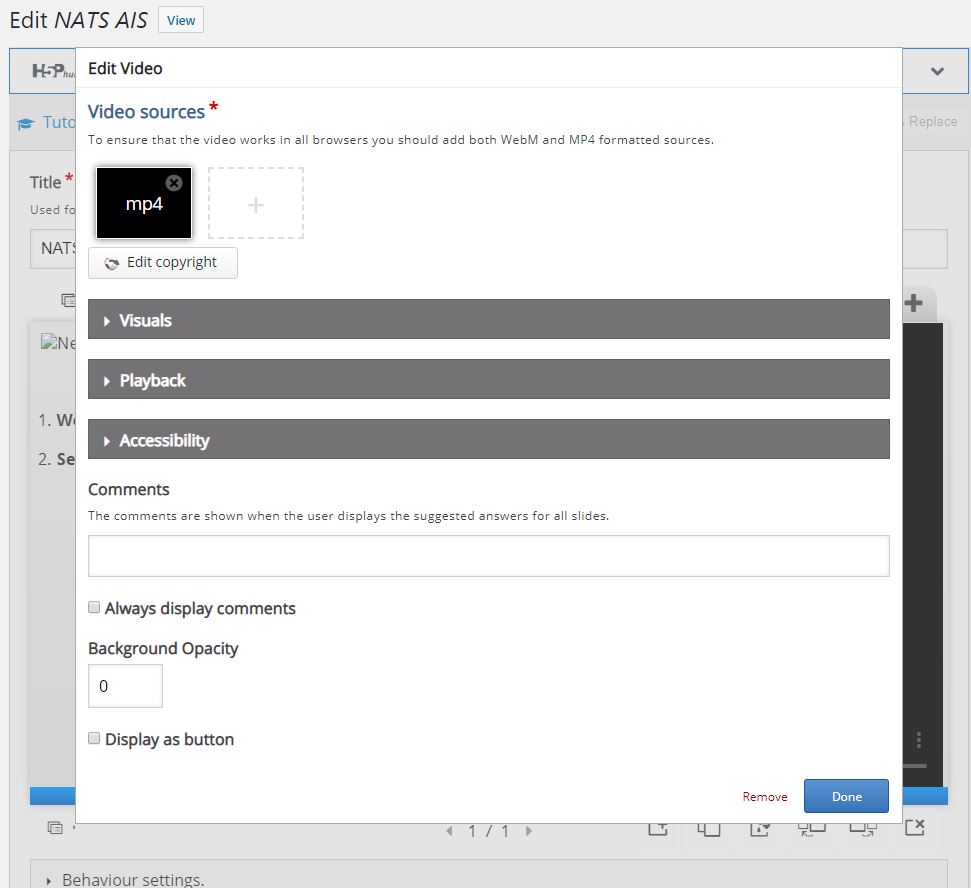Image resolution: width=971 pixels, height=888 pixels.
Task: Click the three-dot handle on the dark panel
Action: point(919,740)
